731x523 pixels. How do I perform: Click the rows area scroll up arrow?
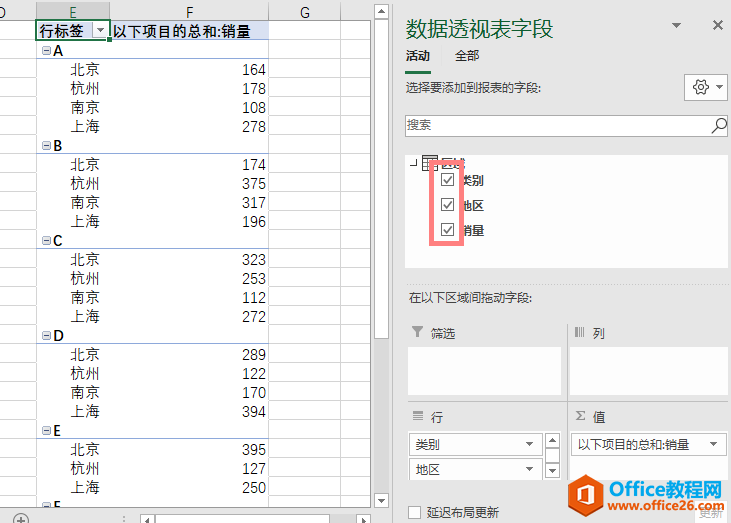coord(552,440)
